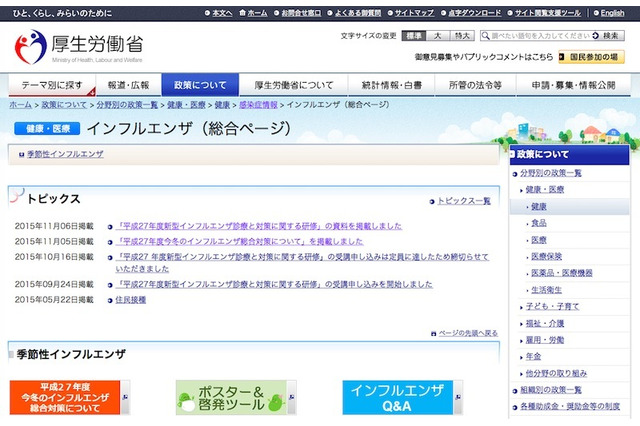
Task: Open 点字ダウンロード link
Action: pyautogui.click(x=474, y=13)
